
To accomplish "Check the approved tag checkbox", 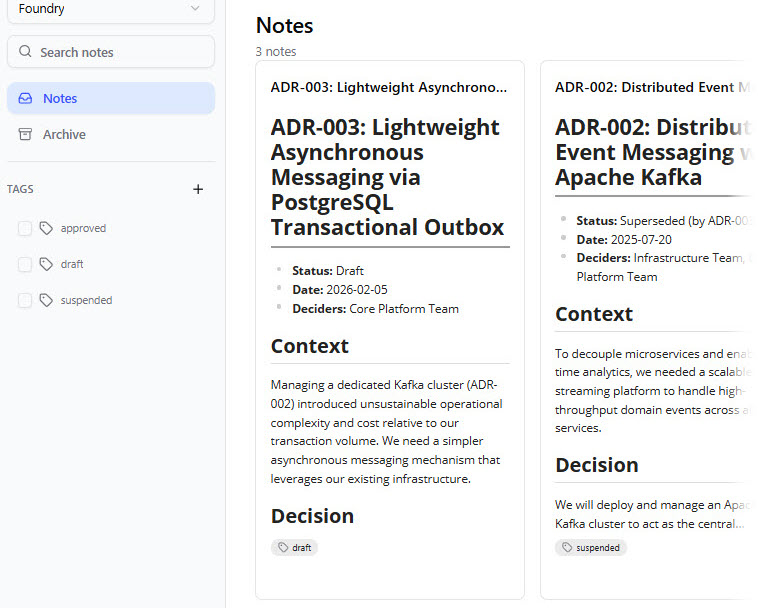I will click(25, 228).
